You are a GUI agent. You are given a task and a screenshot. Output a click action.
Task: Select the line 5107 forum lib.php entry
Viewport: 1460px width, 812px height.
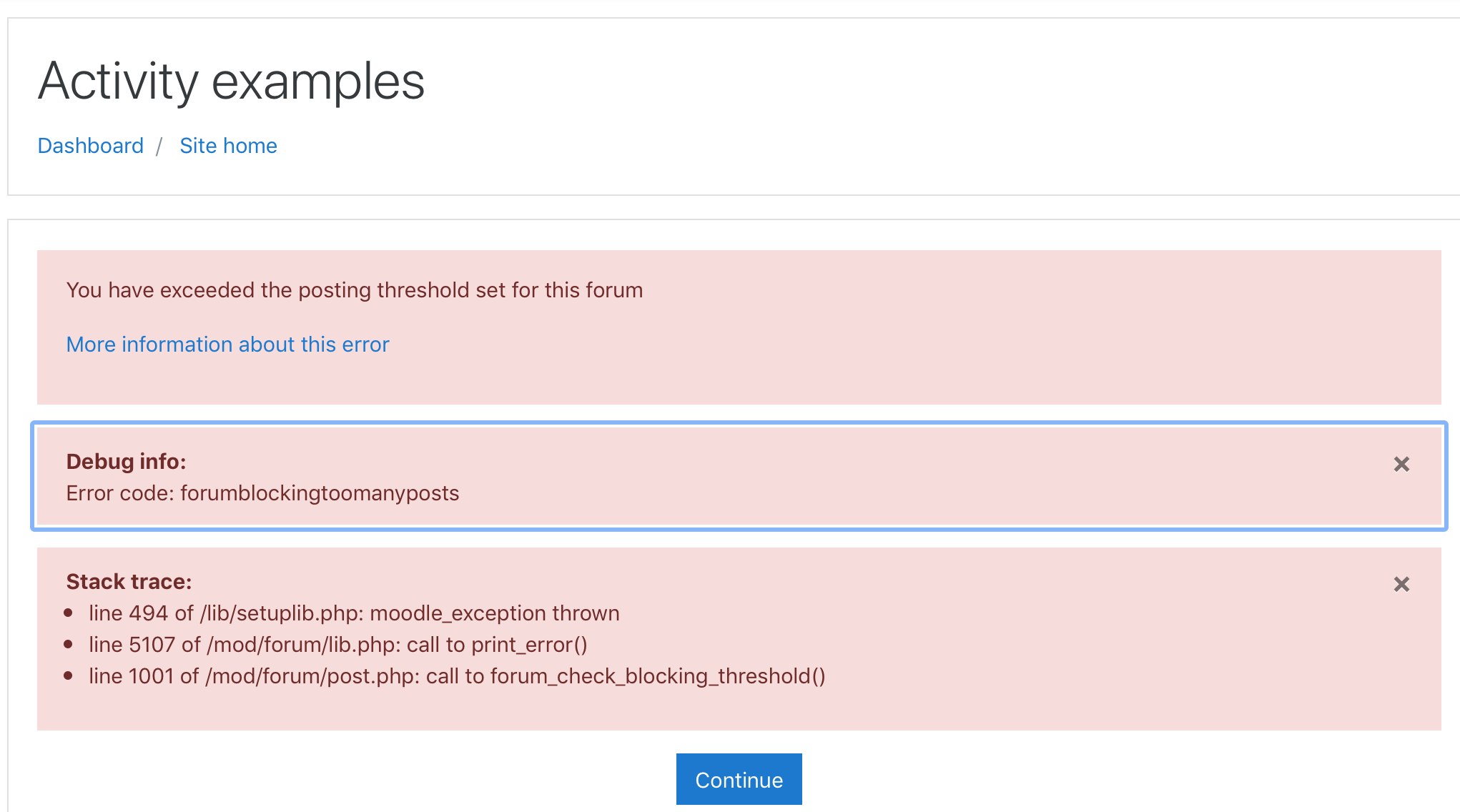(338, 645)
